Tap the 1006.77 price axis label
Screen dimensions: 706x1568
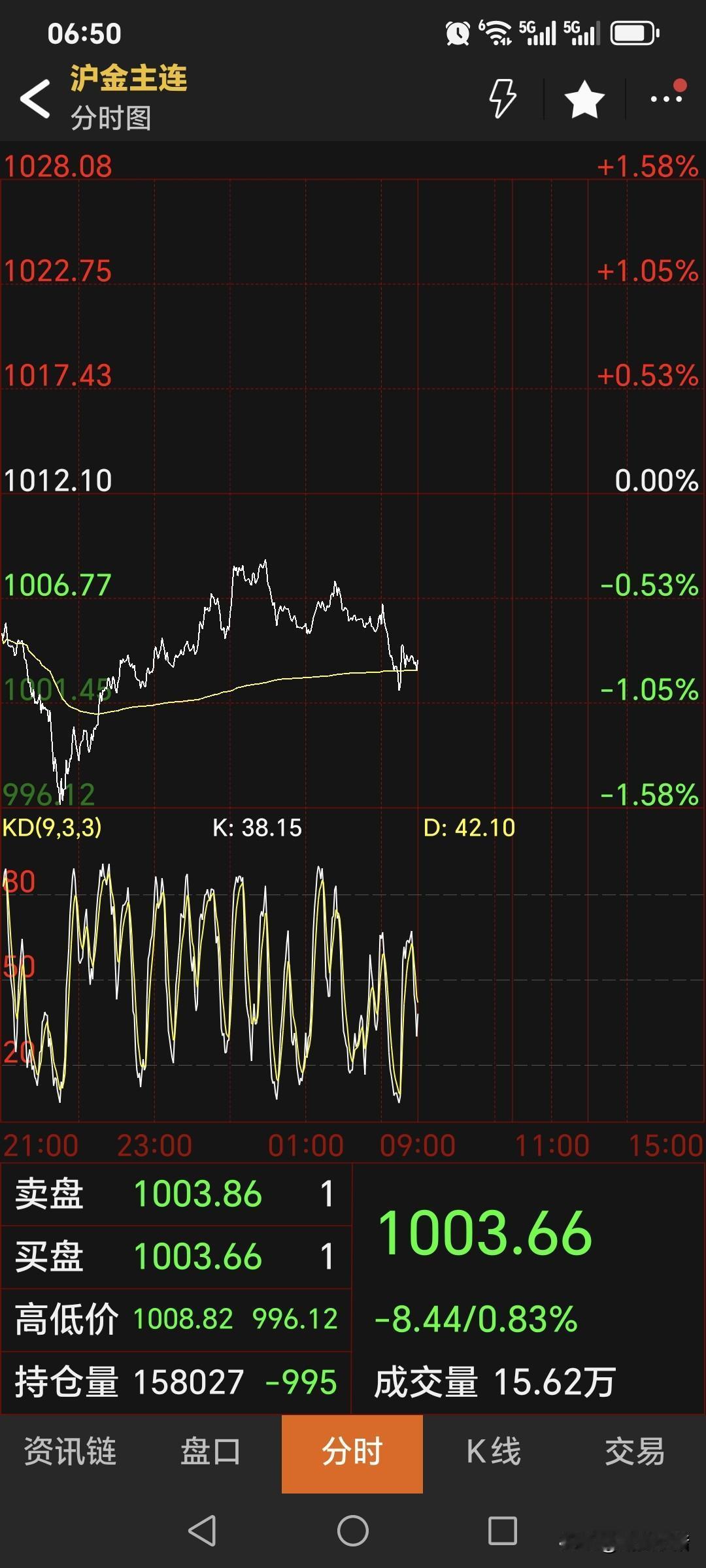click(x=58, y=585)
